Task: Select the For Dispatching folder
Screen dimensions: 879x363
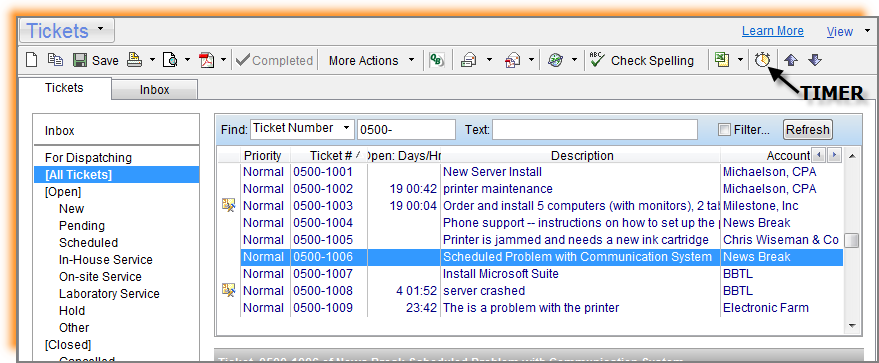Action: coord(89,158)
